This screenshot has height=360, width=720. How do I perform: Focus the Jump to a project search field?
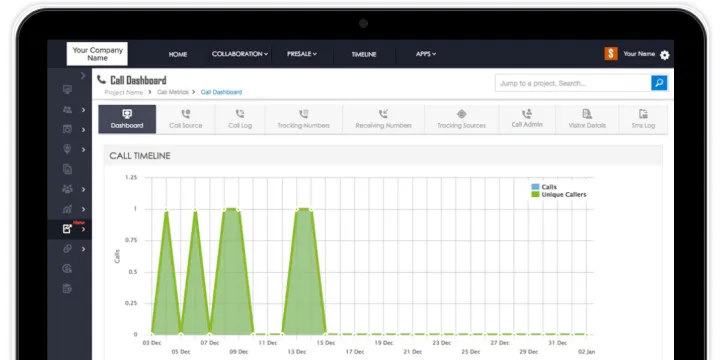573,83
